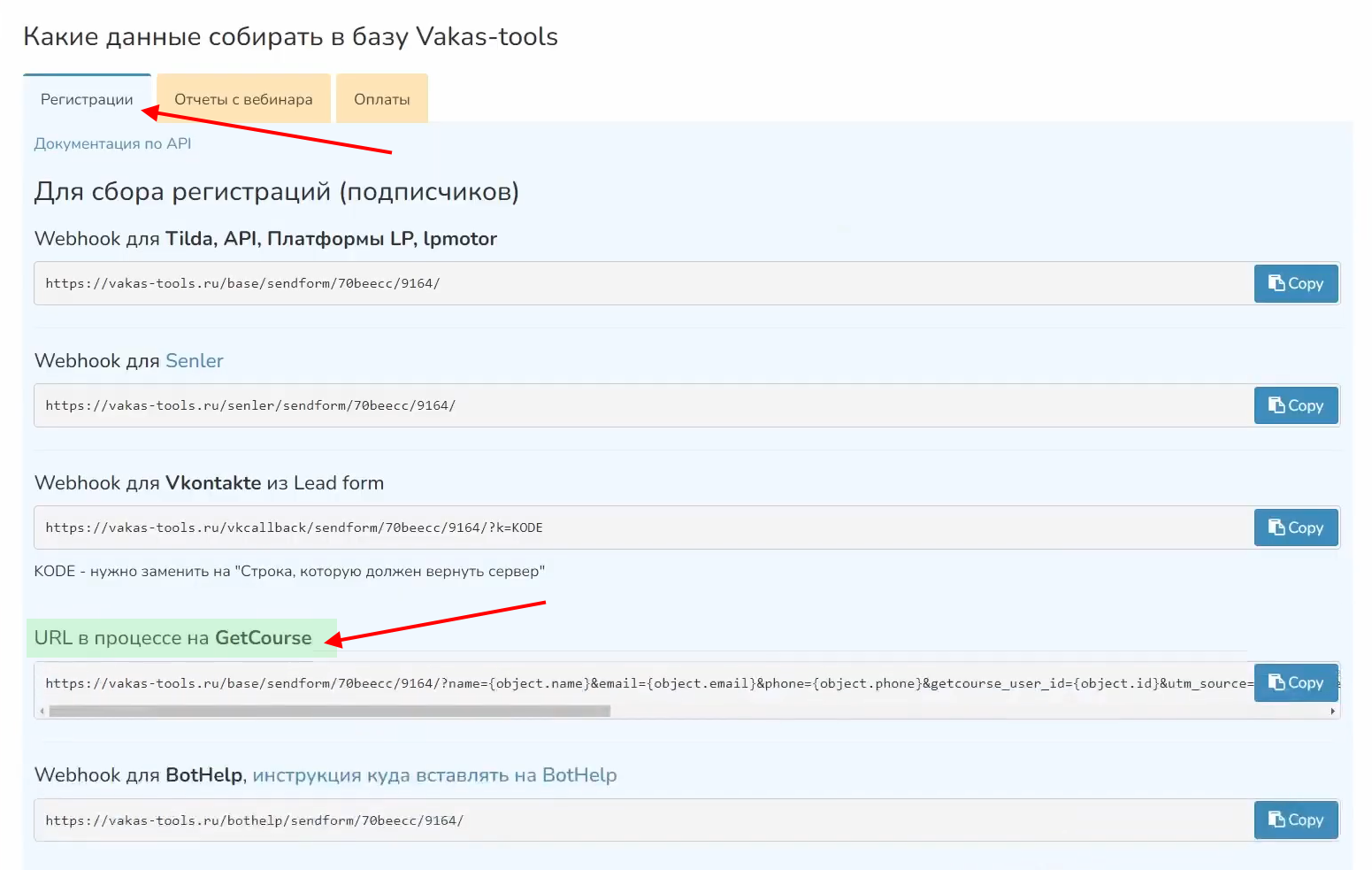Switch to the Регистрации tab
Viewport: 1372px width, 870px height.
[87, 100]
